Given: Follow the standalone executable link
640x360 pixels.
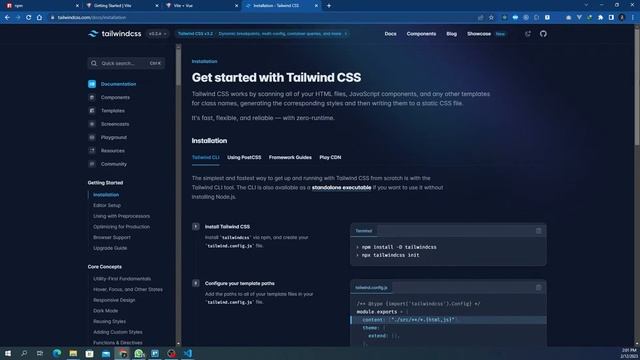Looking at the screenshot, I should click(342, 188).
